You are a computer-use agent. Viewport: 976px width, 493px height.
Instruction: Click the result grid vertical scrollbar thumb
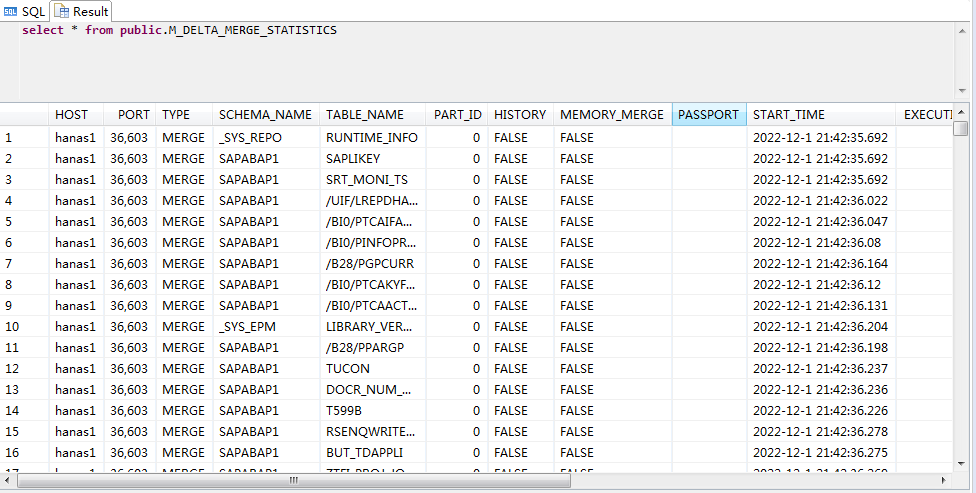(x=962, y=128)
